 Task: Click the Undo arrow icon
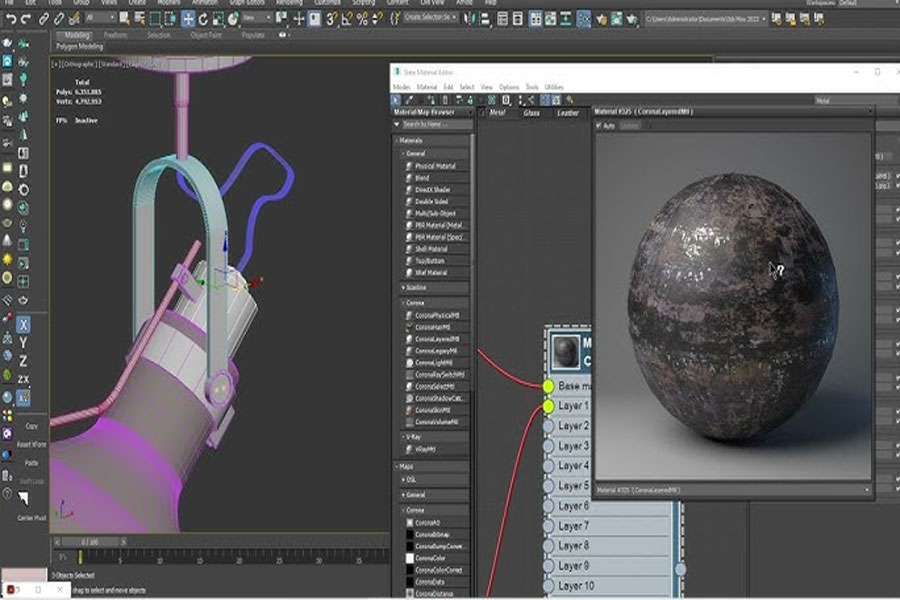(x=10, y=19)
